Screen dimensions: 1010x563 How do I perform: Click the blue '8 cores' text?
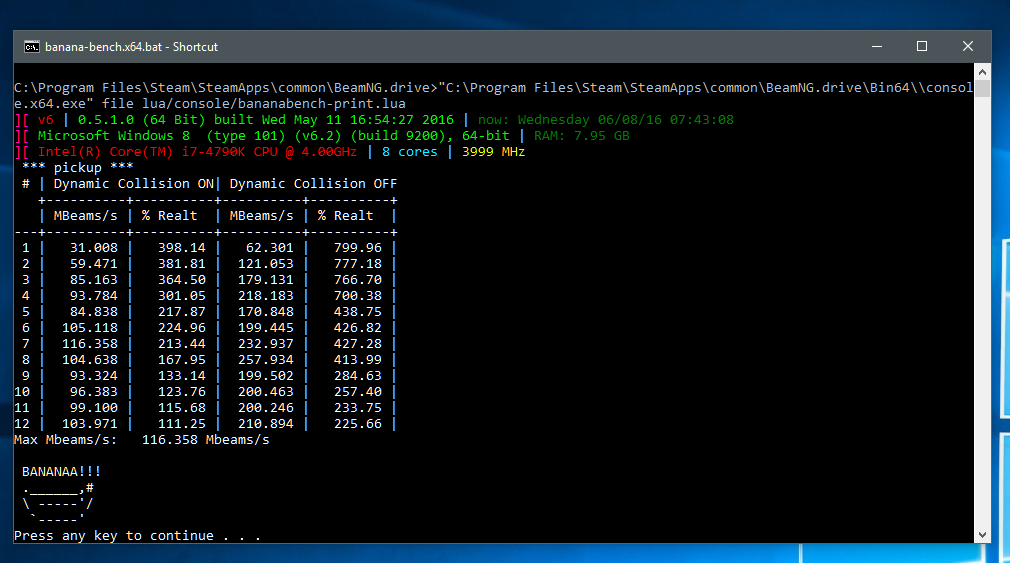tap(410, 152)
